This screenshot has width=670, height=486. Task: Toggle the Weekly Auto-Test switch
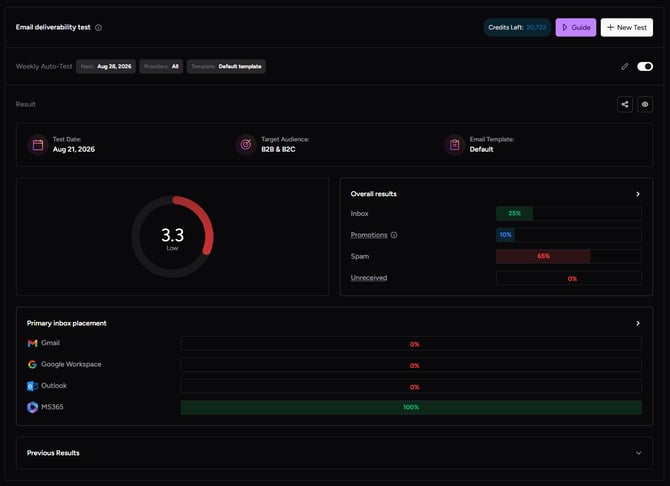tap(645, 66)
